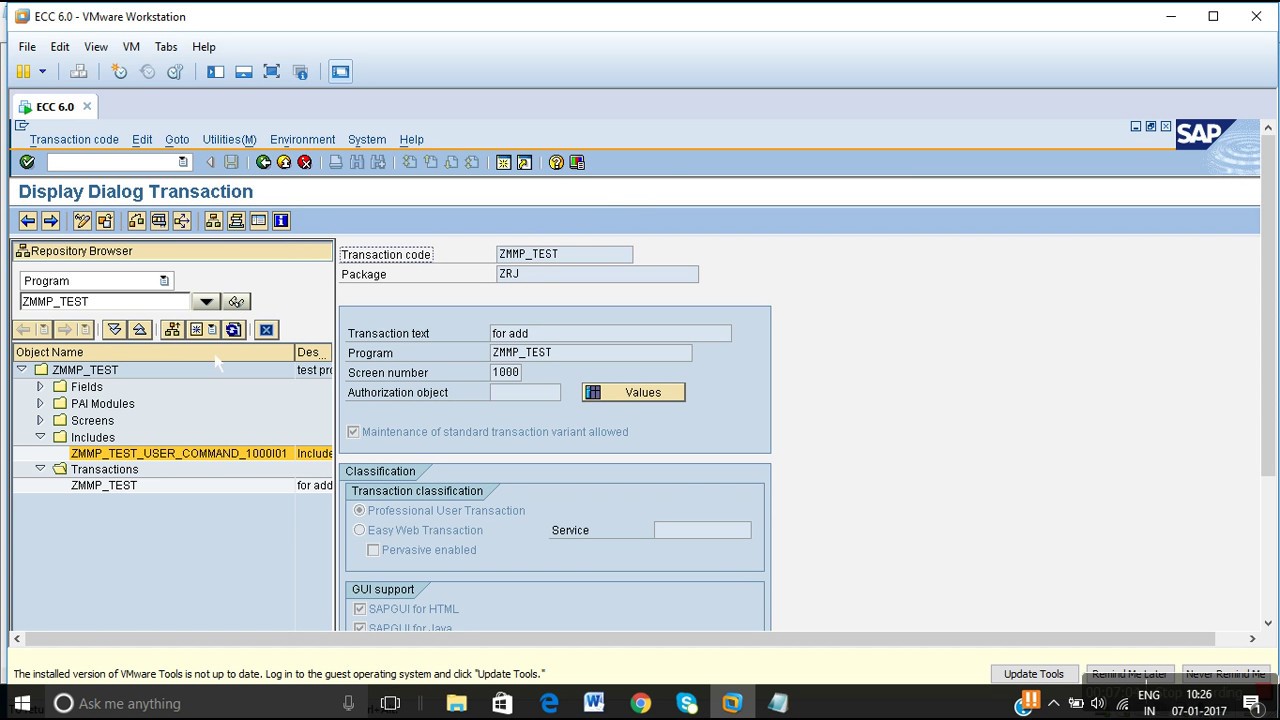
Task: Open the Program object type dropdown
Action: tap(164, 281)
